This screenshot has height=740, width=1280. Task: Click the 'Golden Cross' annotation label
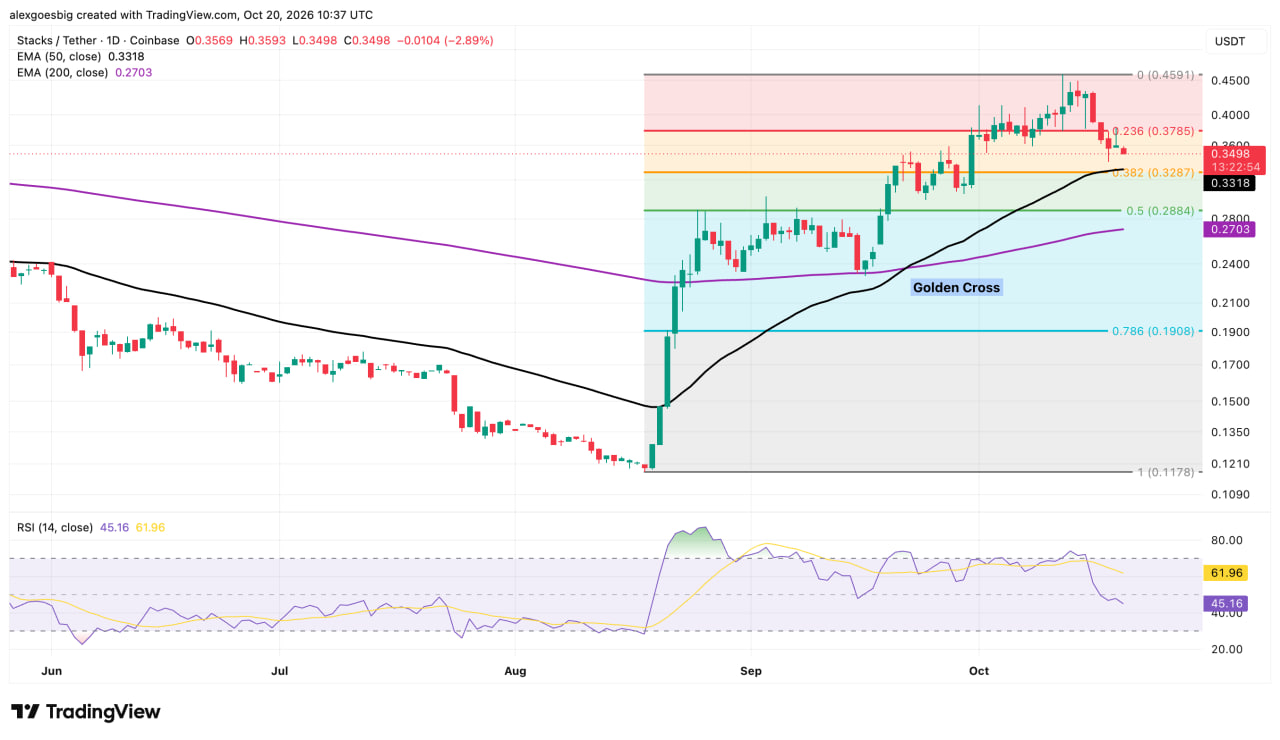pos(956,287)
